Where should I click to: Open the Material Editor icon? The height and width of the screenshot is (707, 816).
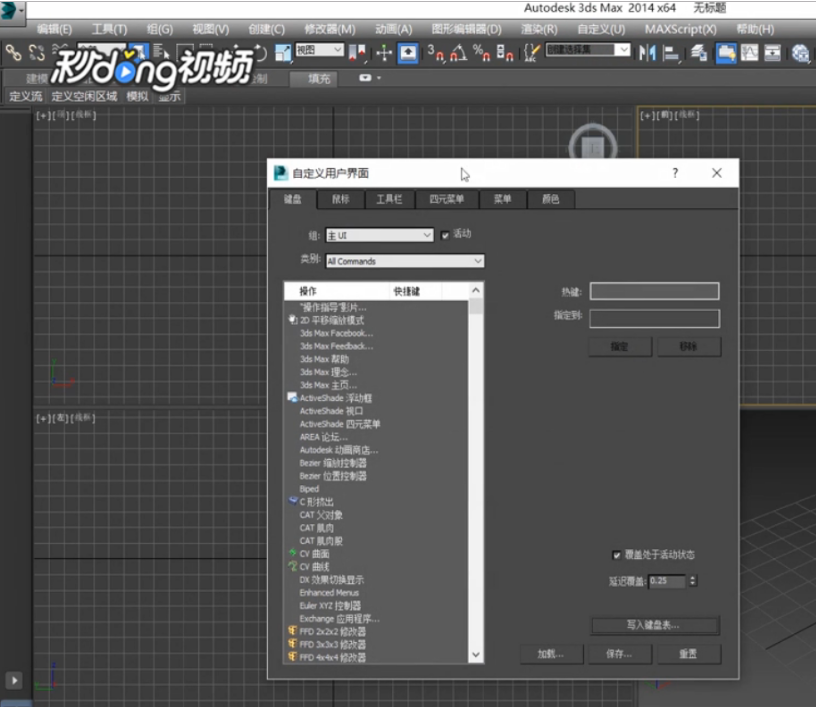click(800, 53)
